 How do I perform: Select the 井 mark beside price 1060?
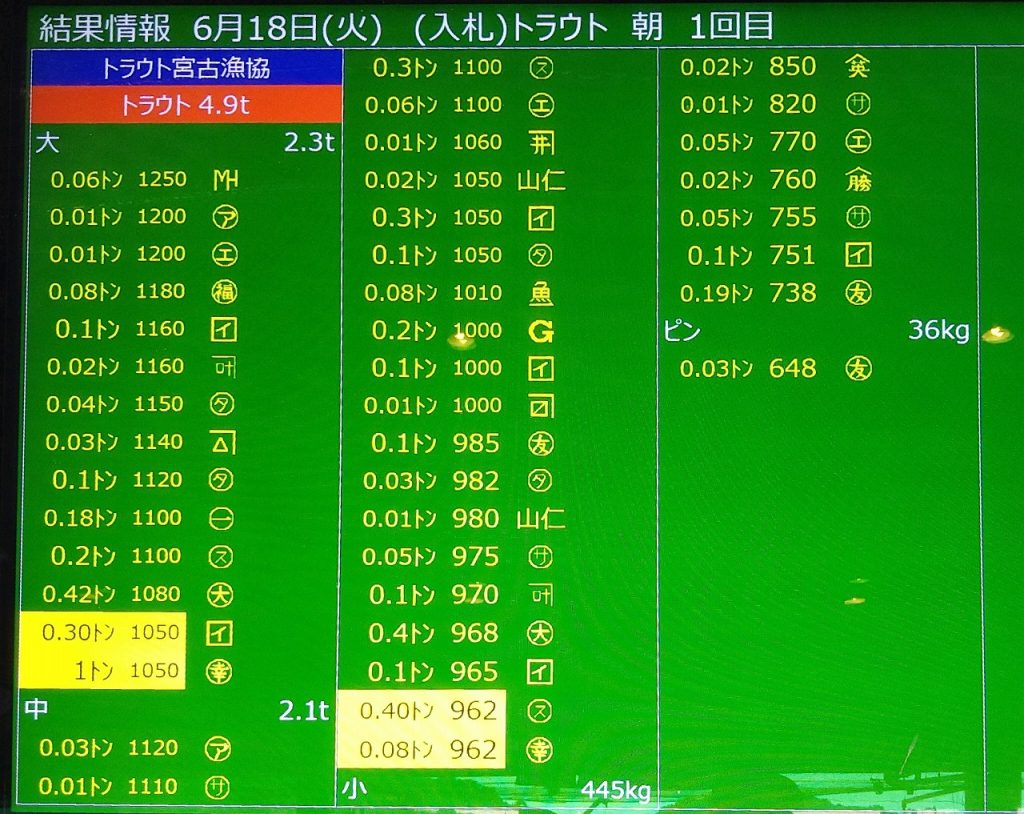542,142
